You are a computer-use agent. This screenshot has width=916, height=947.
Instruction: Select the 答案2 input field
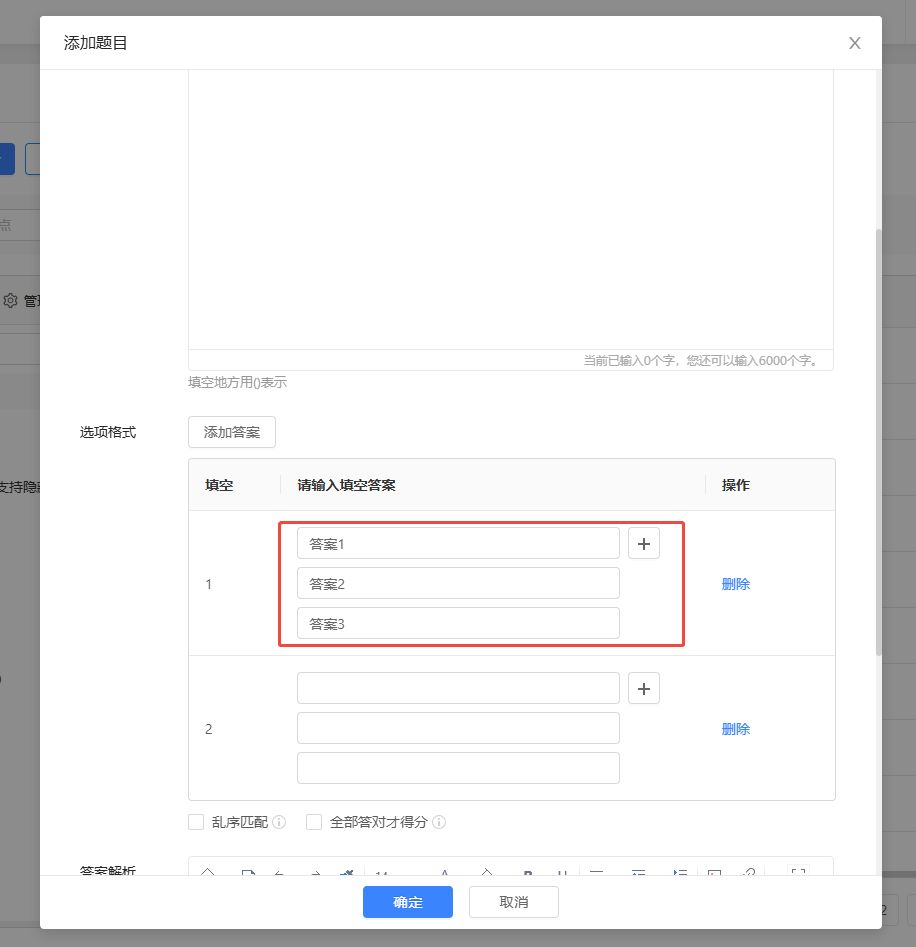(458, 583)
